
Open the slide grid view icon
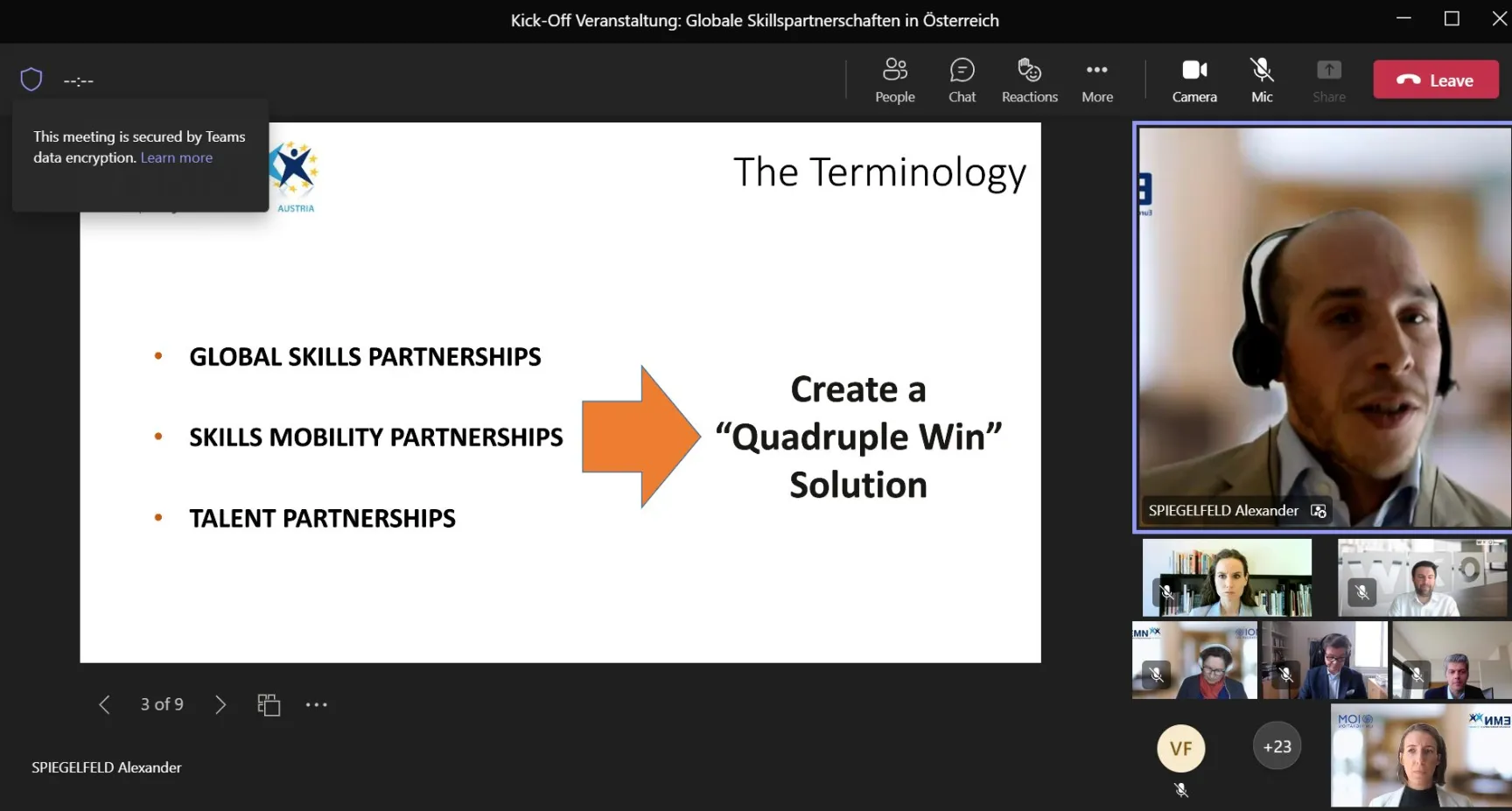pyautogui.click(x=269, y=704)
